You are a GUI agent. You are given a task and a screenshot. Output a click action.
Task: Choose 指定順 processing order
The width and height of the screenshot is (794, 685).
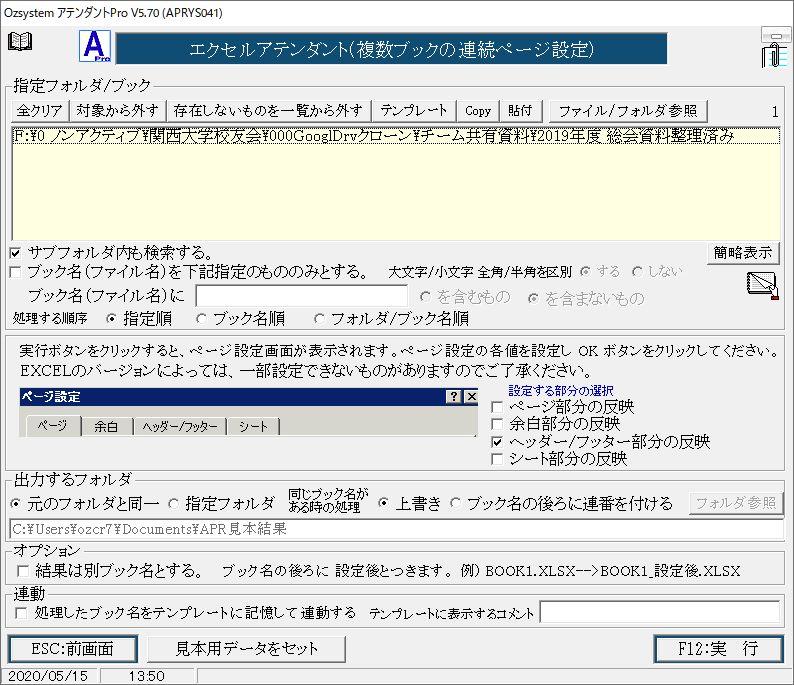click(111, 318)
